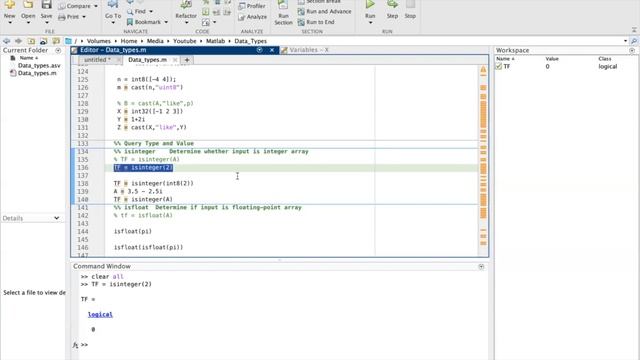This screenshot has height=360, width=640.
Task: Click the Run Section icon
Action: (x=283, y=4)
